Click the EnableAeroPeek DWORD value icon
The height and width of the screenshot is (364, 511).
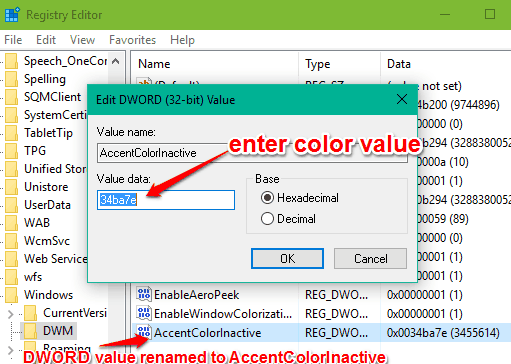point(144,294)
